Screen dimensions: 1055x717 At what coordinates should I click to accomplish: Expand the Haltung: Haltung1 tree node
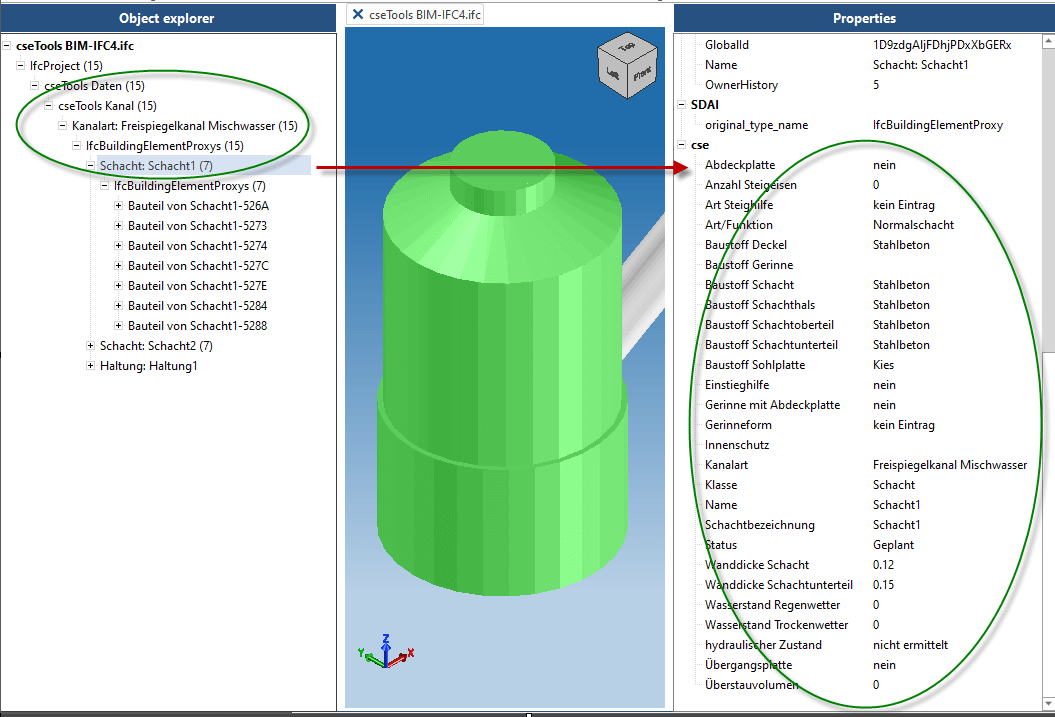pos(91,366)
